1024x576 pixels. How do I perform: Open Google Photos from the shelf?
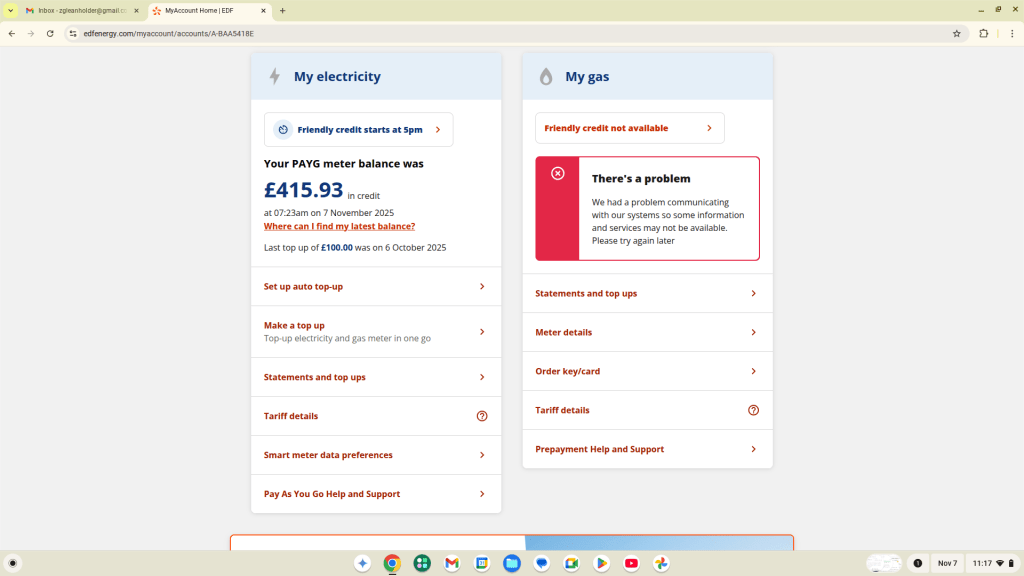[661, 563]
